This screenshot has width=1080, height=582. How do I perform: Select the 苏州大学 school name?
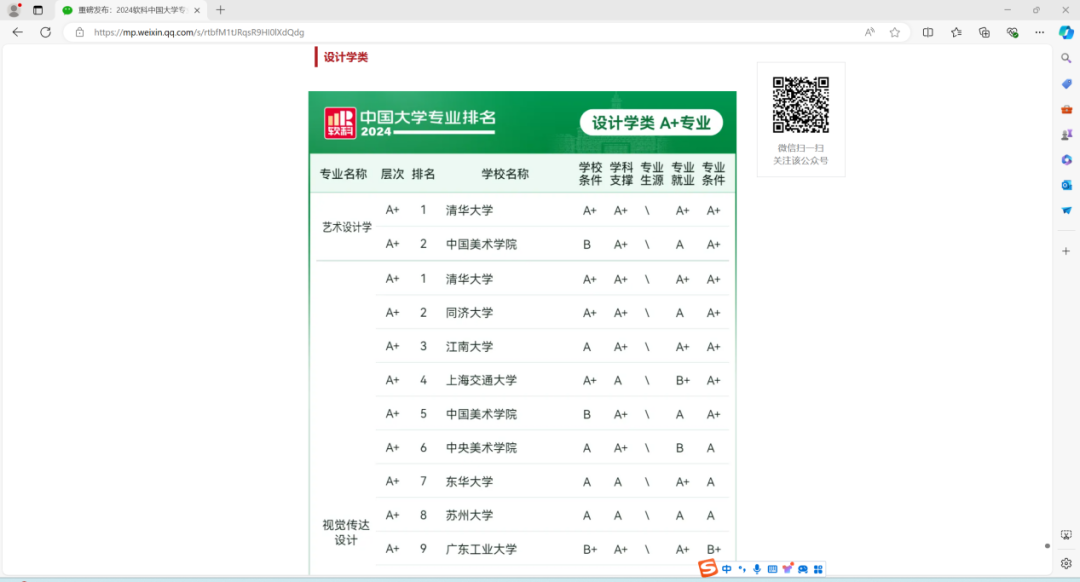469,515
